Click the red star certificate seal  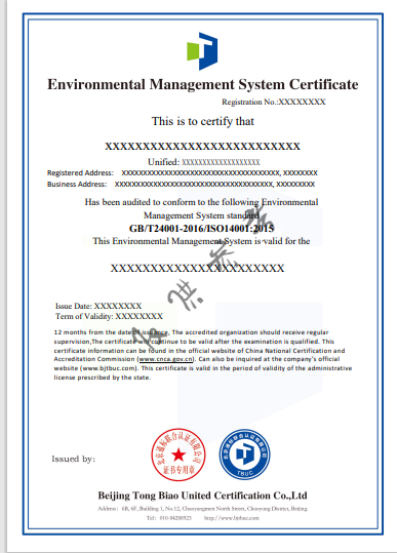(179, 455)
